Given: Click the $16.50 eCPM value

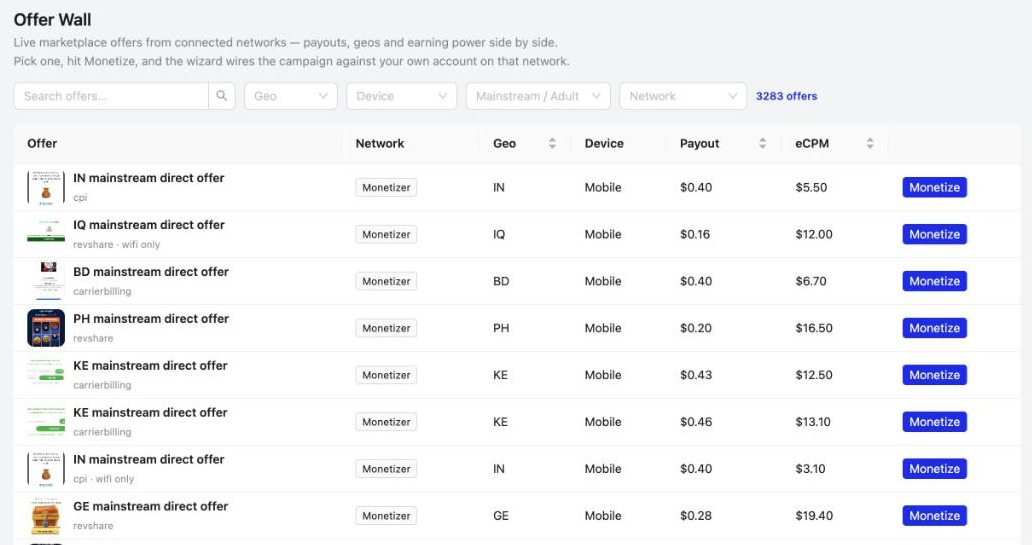Looking at the screenshot, I should [x=814, y=328].
